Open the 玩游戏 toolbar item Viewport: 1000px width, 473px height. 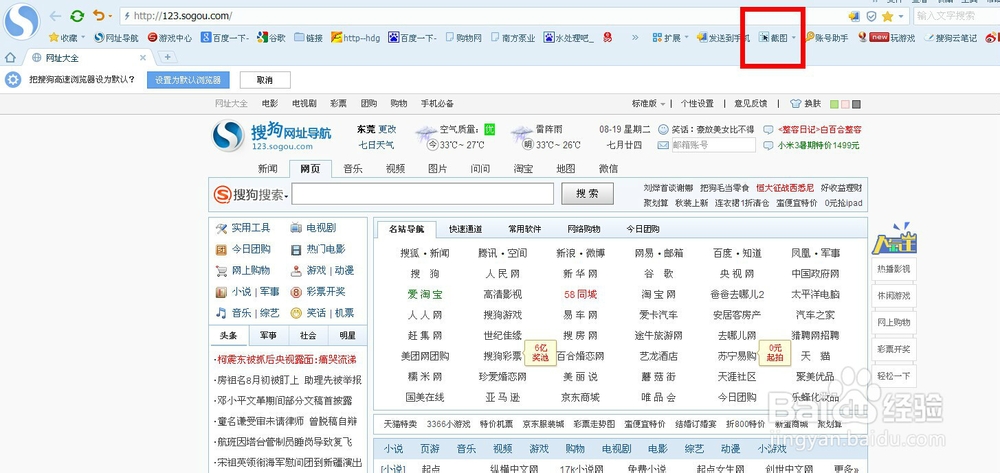tap(886, 38)
